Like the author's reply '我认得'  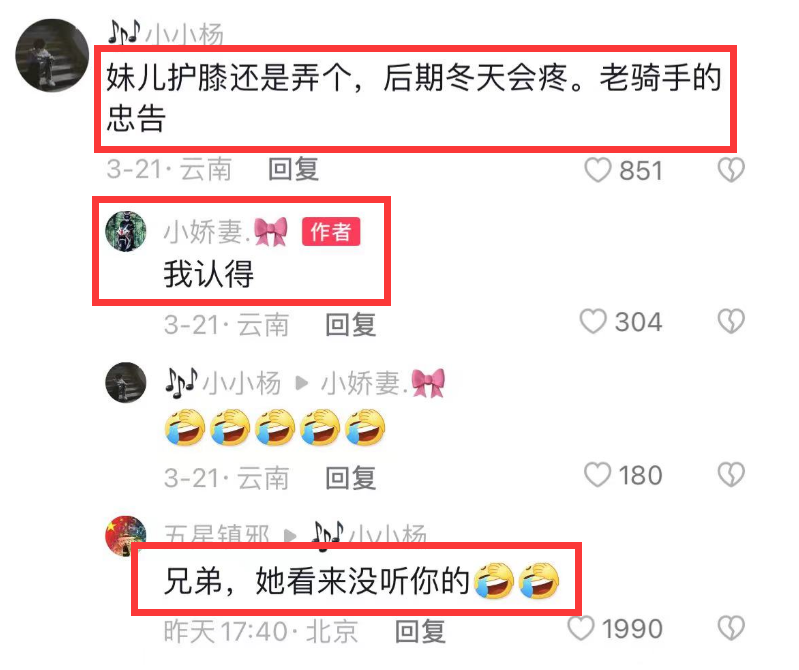[x=593, y=321]
